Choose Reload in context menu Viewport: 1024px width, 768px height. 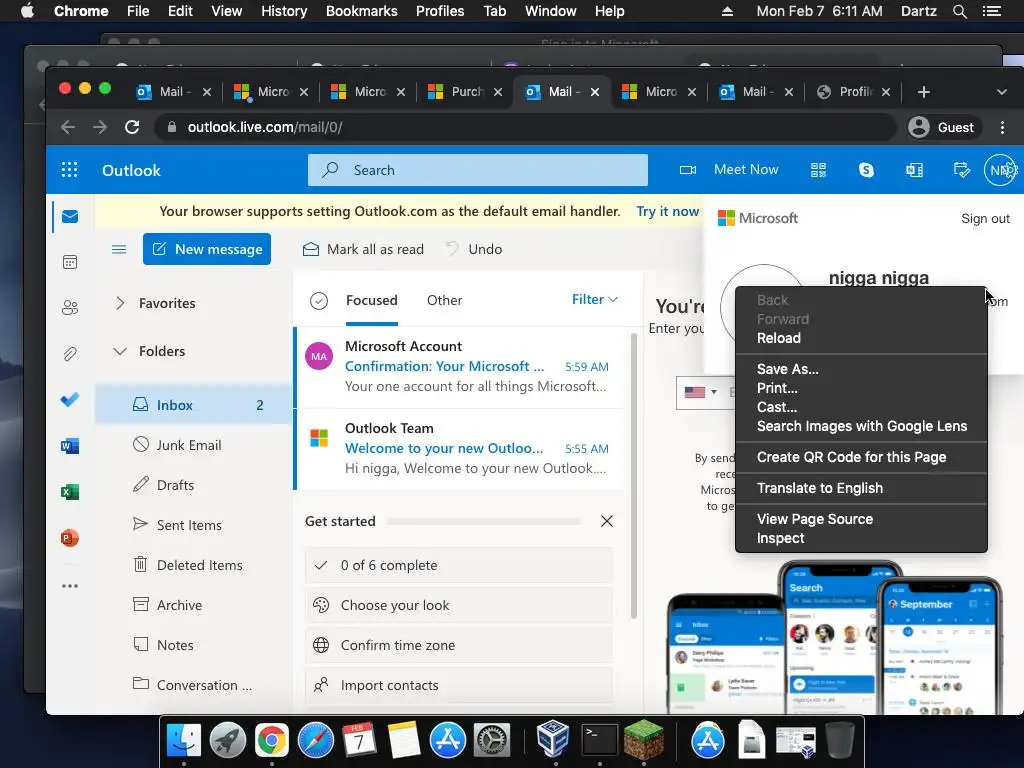(861, 338)
